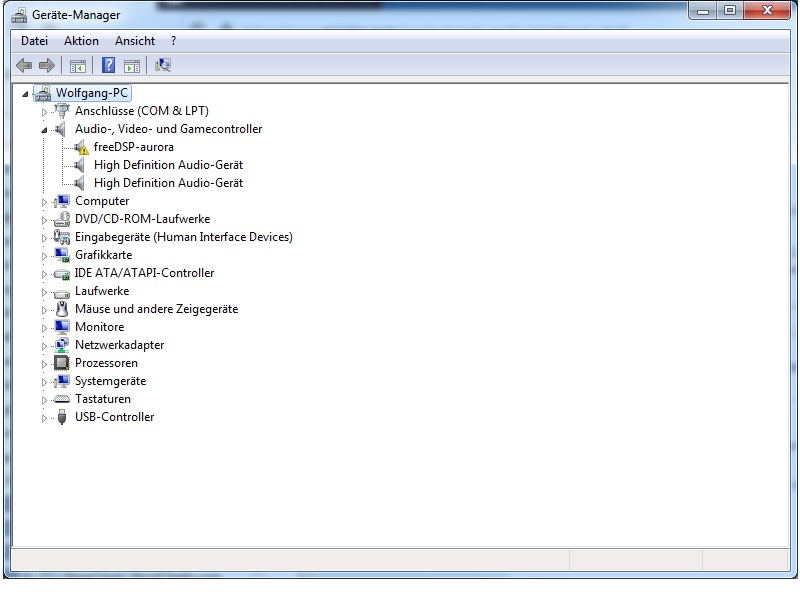Expand the Systemgeräte node
800x600 pixels.
(44, 382)
